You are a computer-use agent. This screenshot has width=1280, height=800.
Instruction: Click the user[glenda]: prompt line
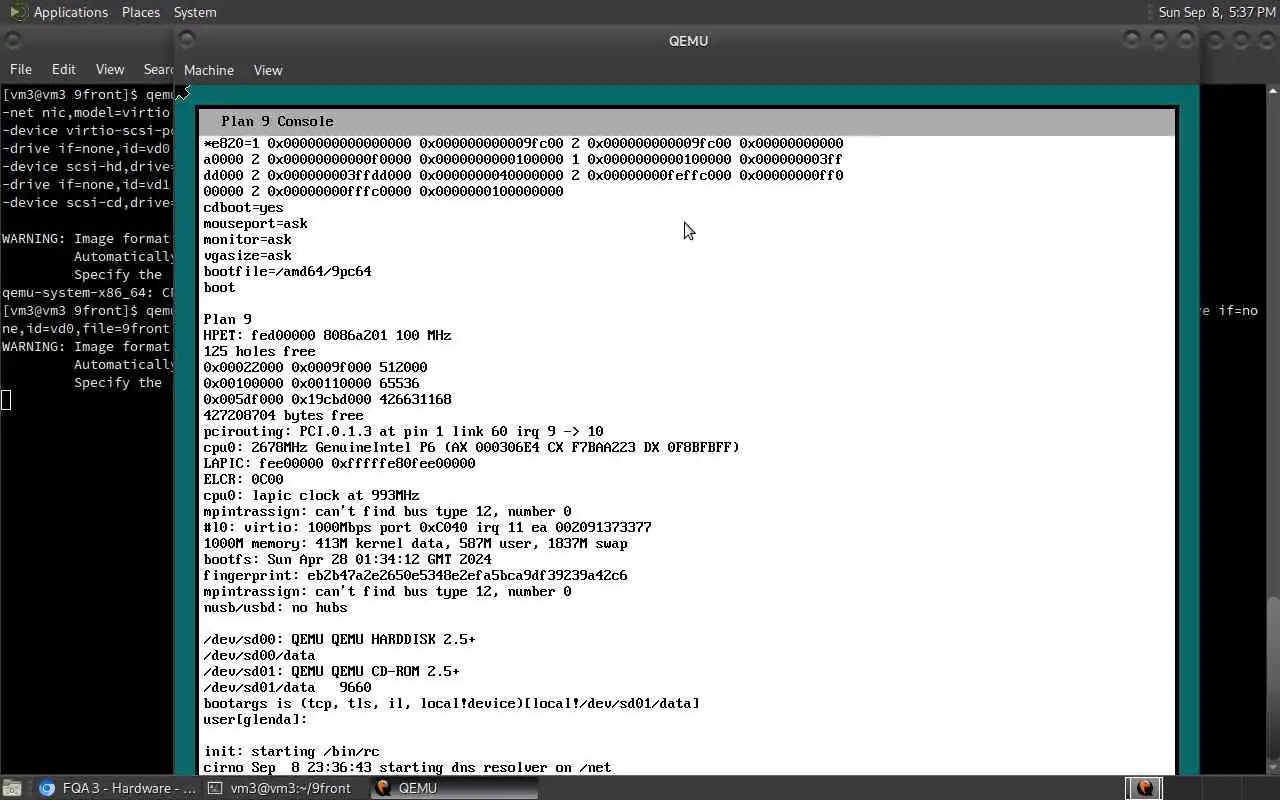click(x=255, y=719)
